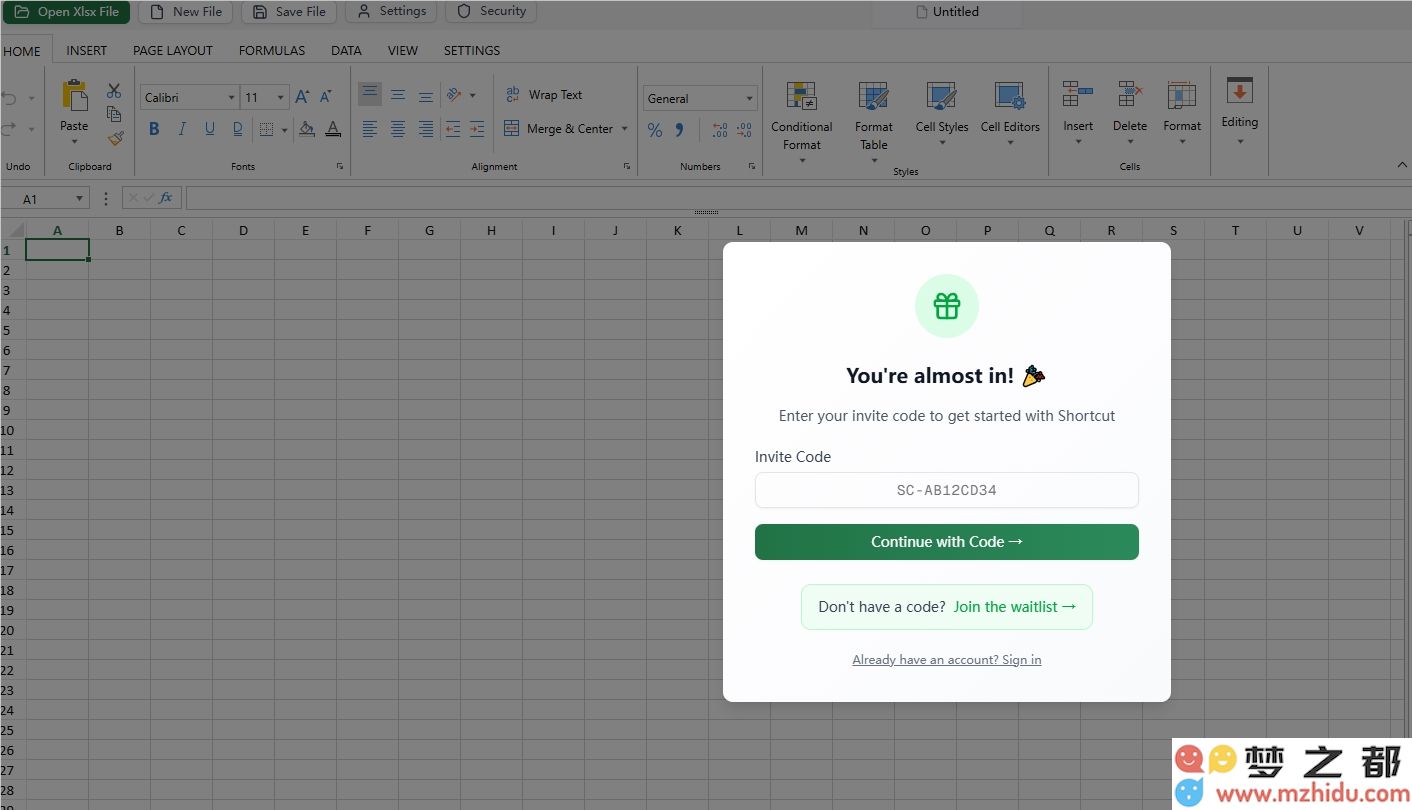Click the Decrease Decimal icon
This screenshot has width=1412, height=810.
[744, 130]
